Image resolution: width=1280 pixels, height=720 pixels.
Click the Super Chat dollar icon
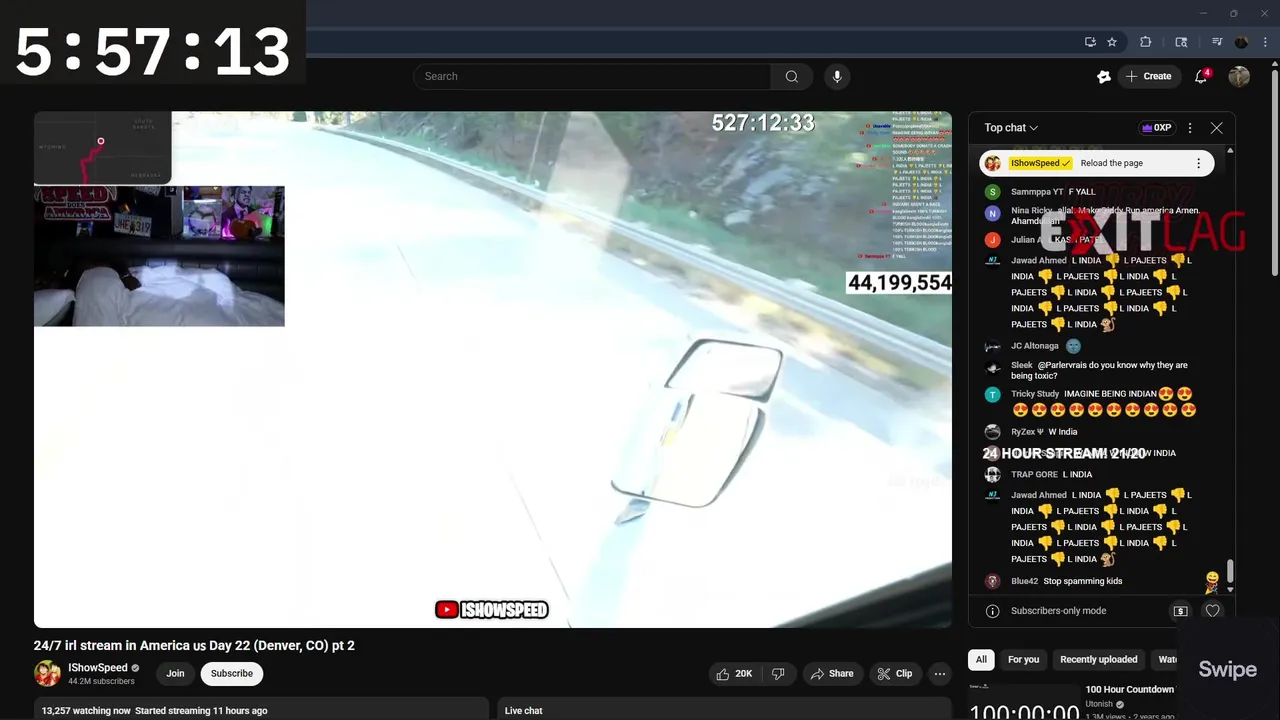coord(1180,611)
